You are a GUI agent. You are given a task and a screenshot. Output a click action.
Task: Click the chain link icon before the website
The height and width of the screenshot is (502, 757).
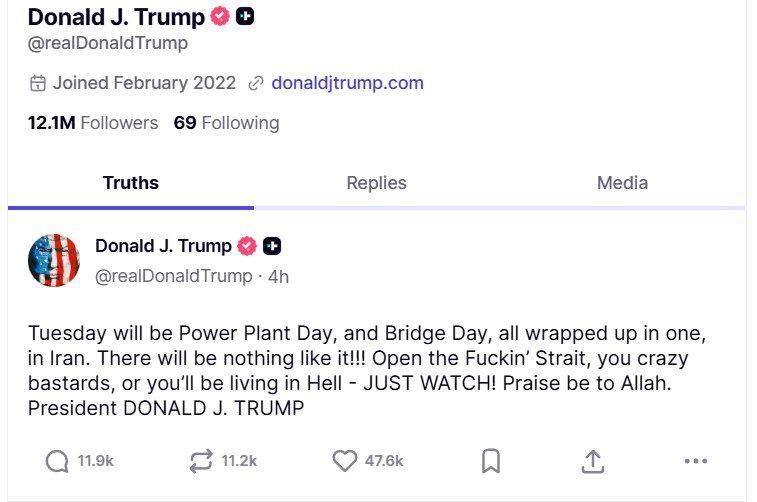(x=256, y=83)
